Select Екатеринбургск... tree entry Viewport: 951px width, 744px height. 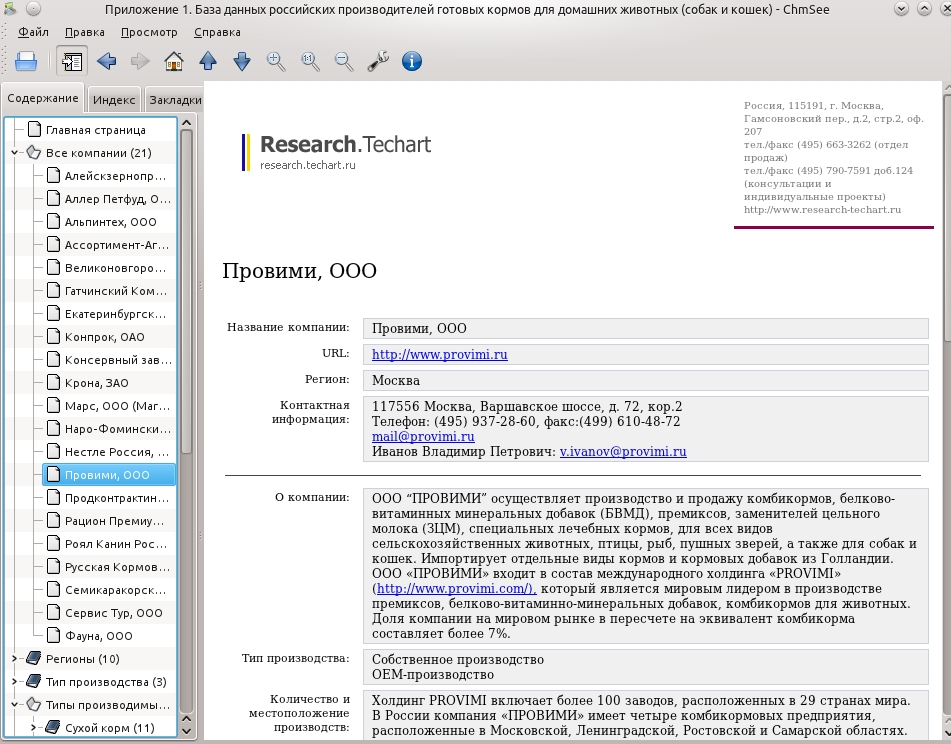pyautogui.click(x=115, y=314)
